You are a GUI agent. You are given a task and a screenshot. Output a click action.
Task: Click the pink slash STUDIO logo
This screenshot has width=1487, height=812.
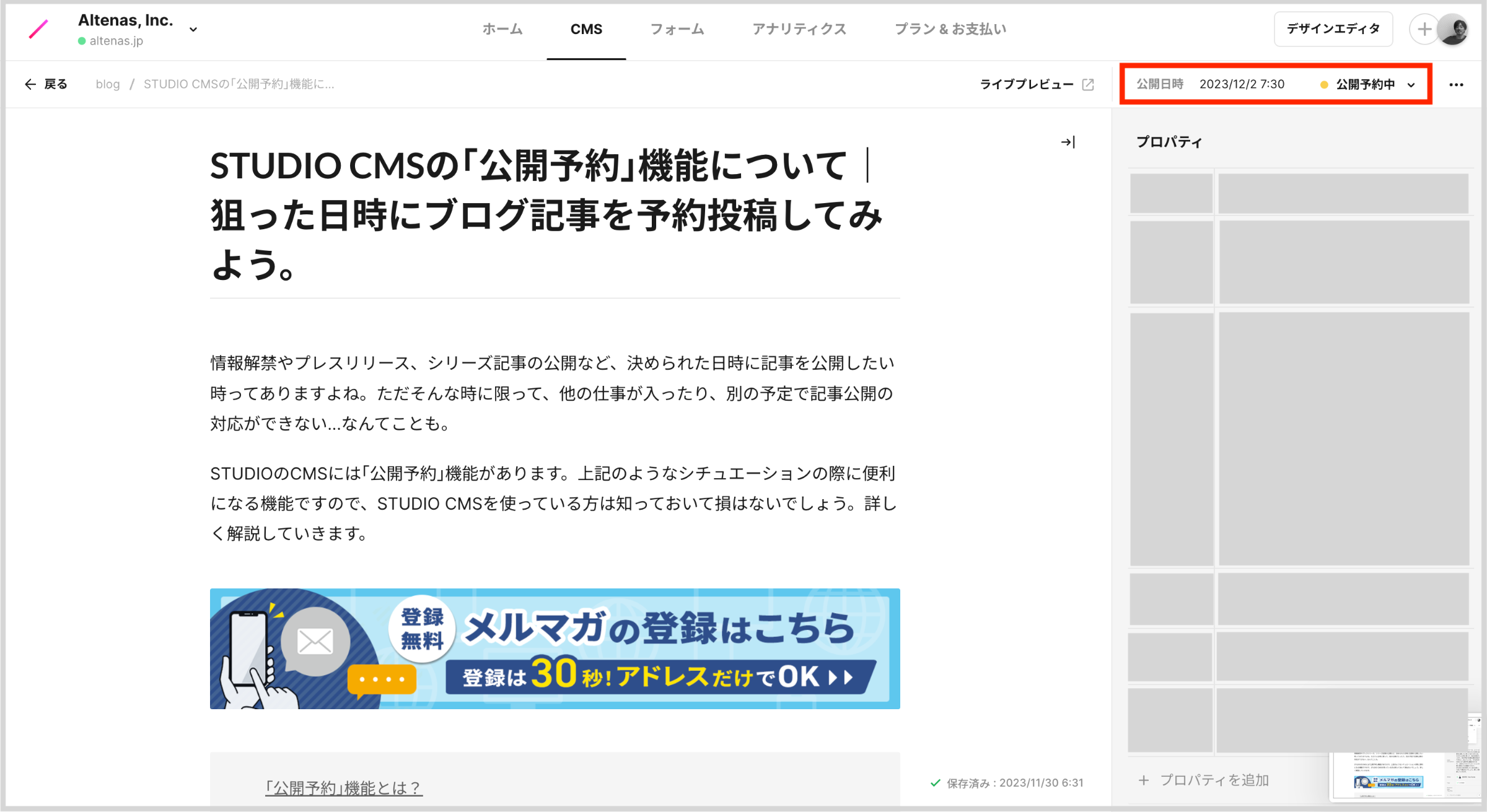coord(38,29)
